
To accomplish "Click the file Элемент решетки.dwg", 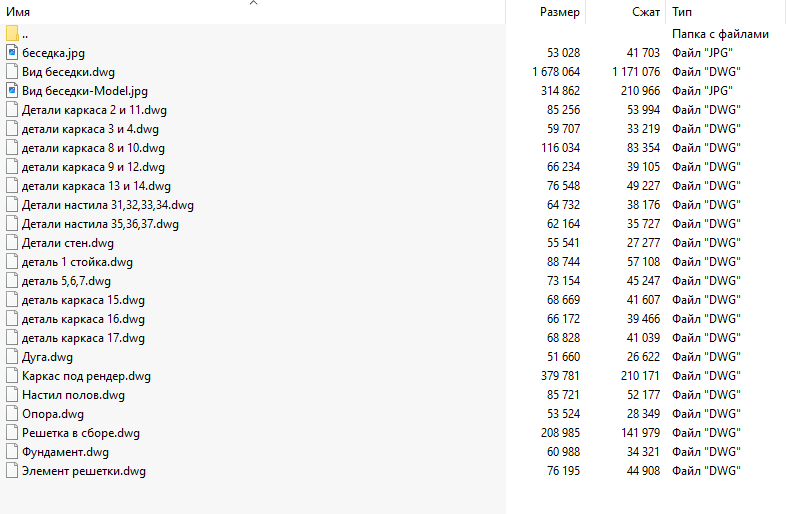I will [84, 471].
